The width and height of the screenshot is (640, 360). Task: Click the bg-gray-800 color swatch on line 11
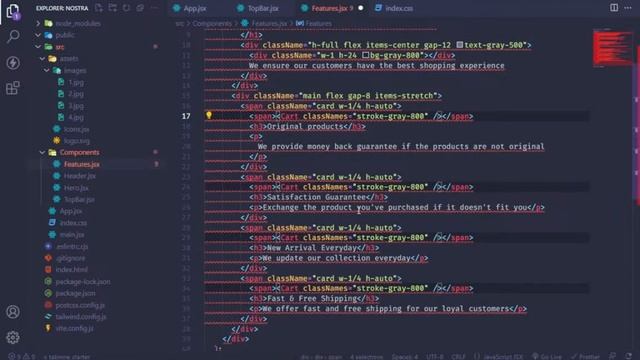click(366, 55)
